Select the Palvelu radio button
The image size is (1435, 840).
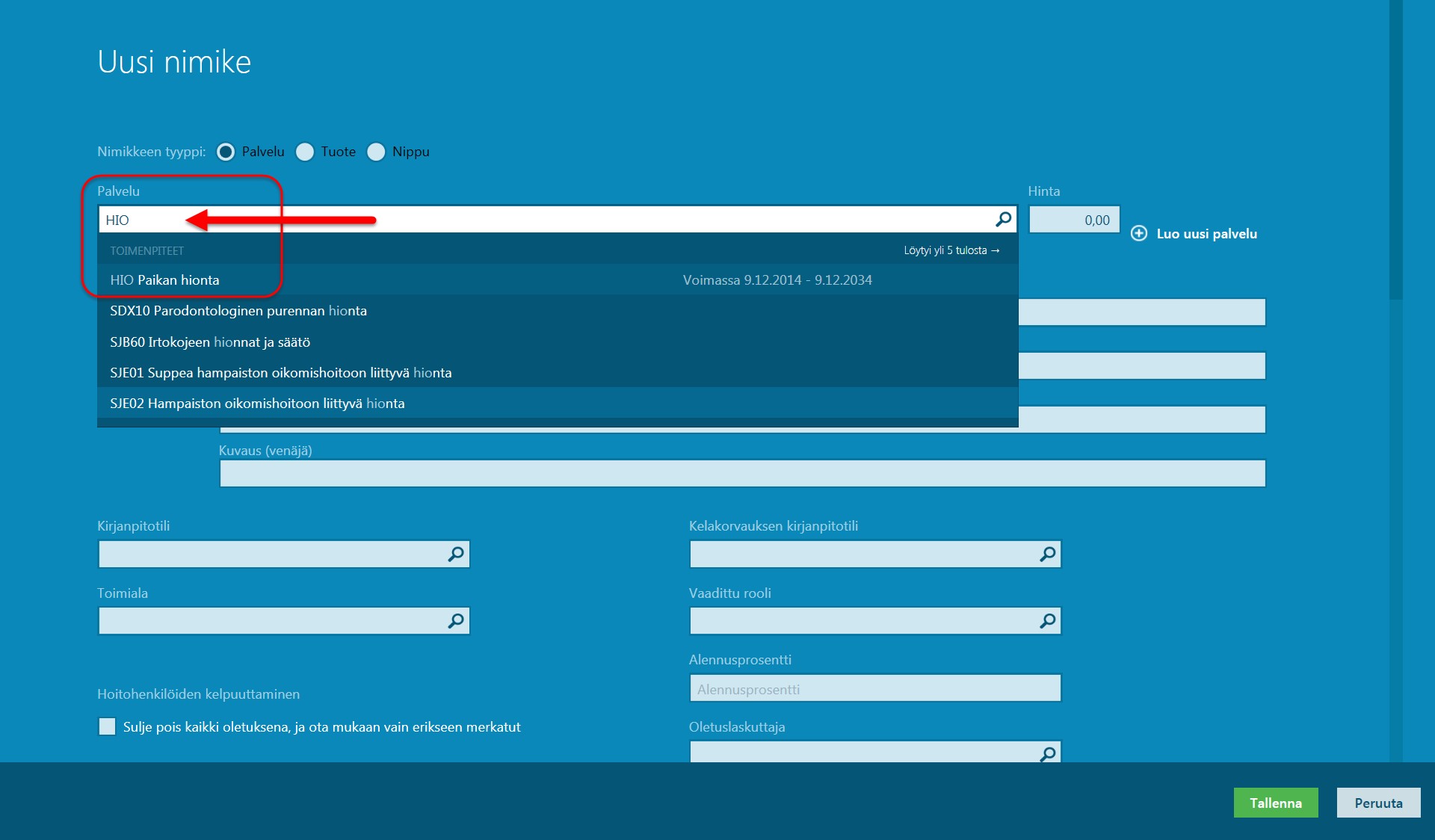pyautogui.click(x=226, y=152)
